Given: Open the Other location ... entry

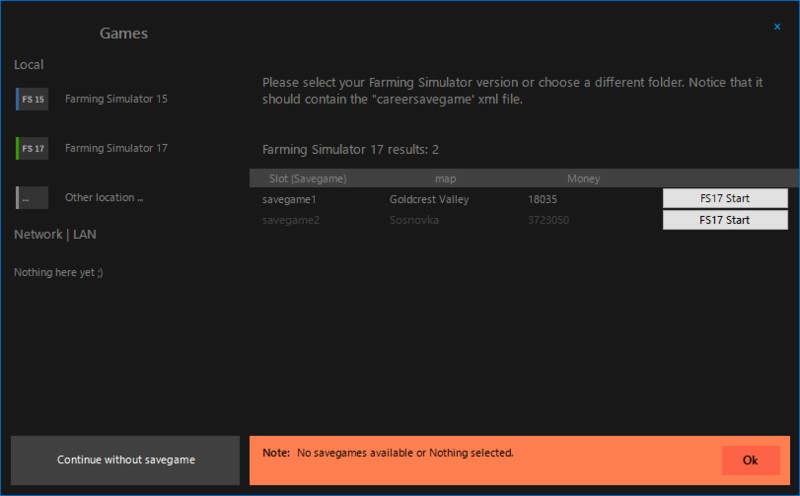Looking at the screenshot, I should click(104, 198).
